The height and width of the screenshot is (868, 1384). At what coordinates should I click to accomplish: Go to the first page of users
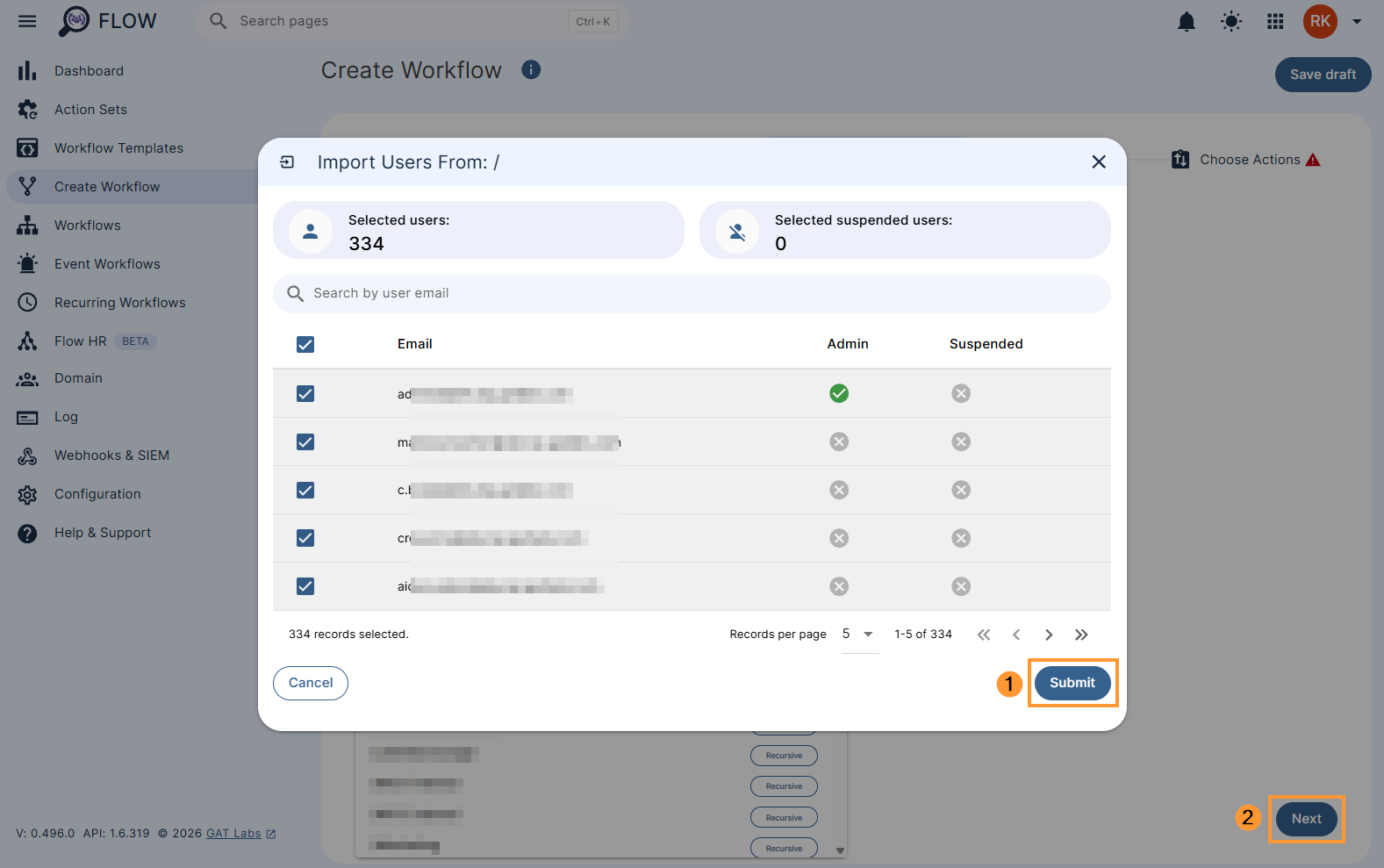[984, 635]
